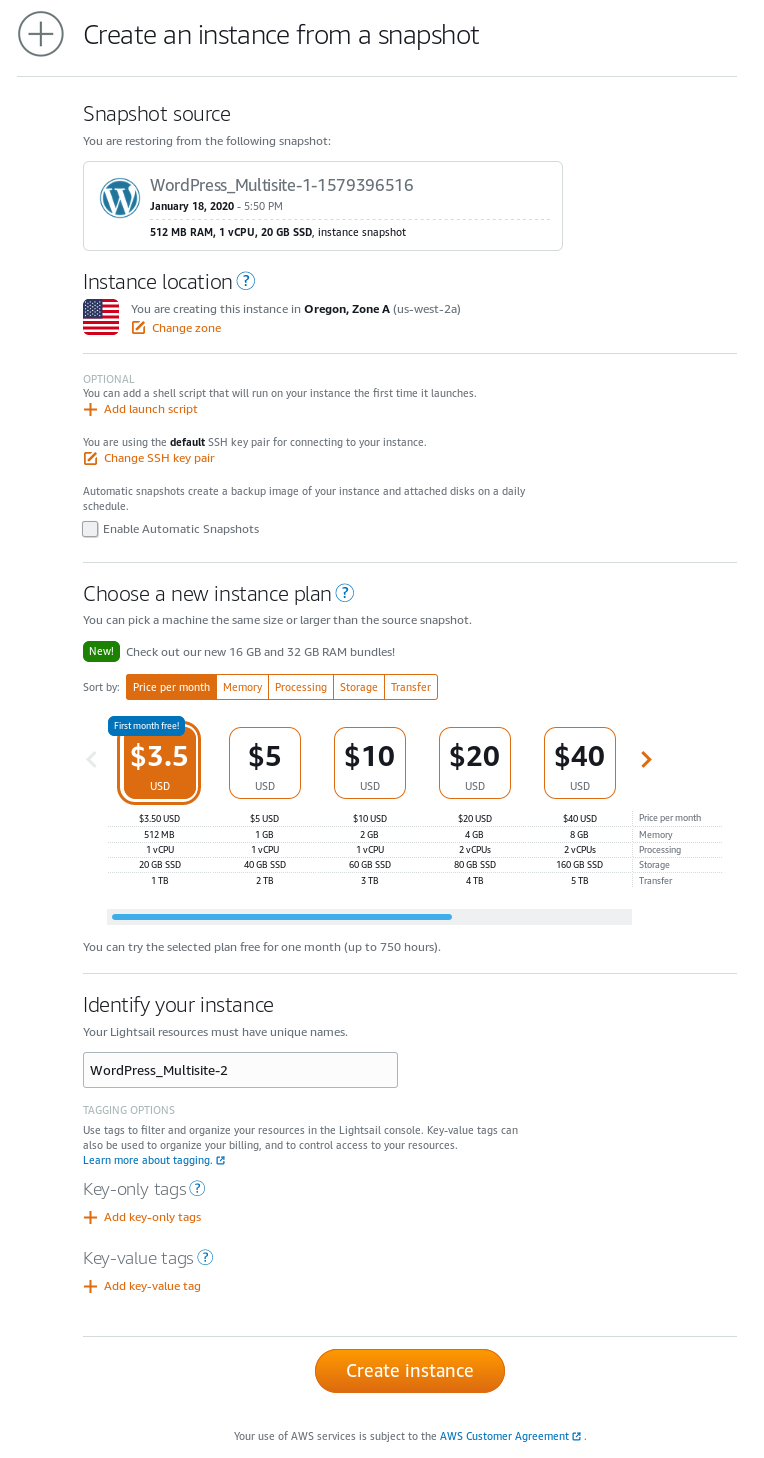Click the Create instance button
Image resolution: width=764 pixels, height=1458 pixels.
(410, 1370)
